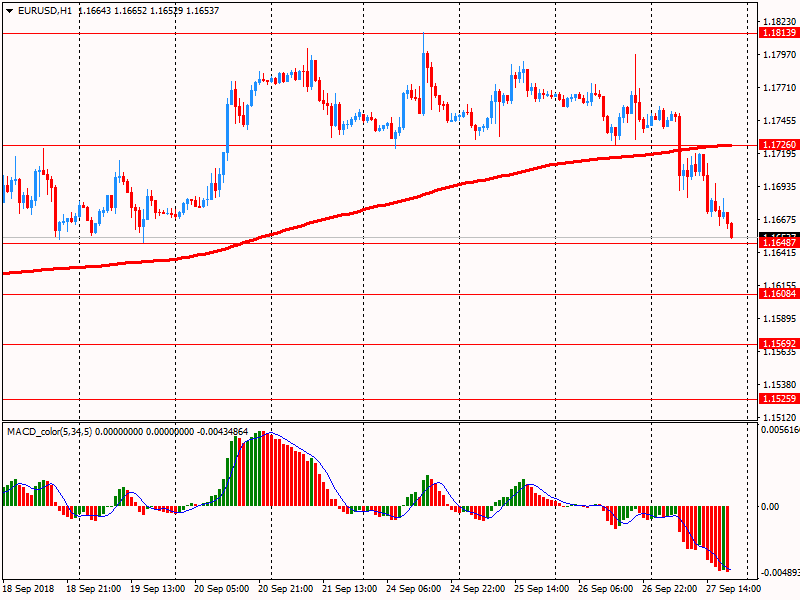Click the black current price label on the price axis
Screen dimensions: 800x600
pyautogui.click(x=778, y=235)
